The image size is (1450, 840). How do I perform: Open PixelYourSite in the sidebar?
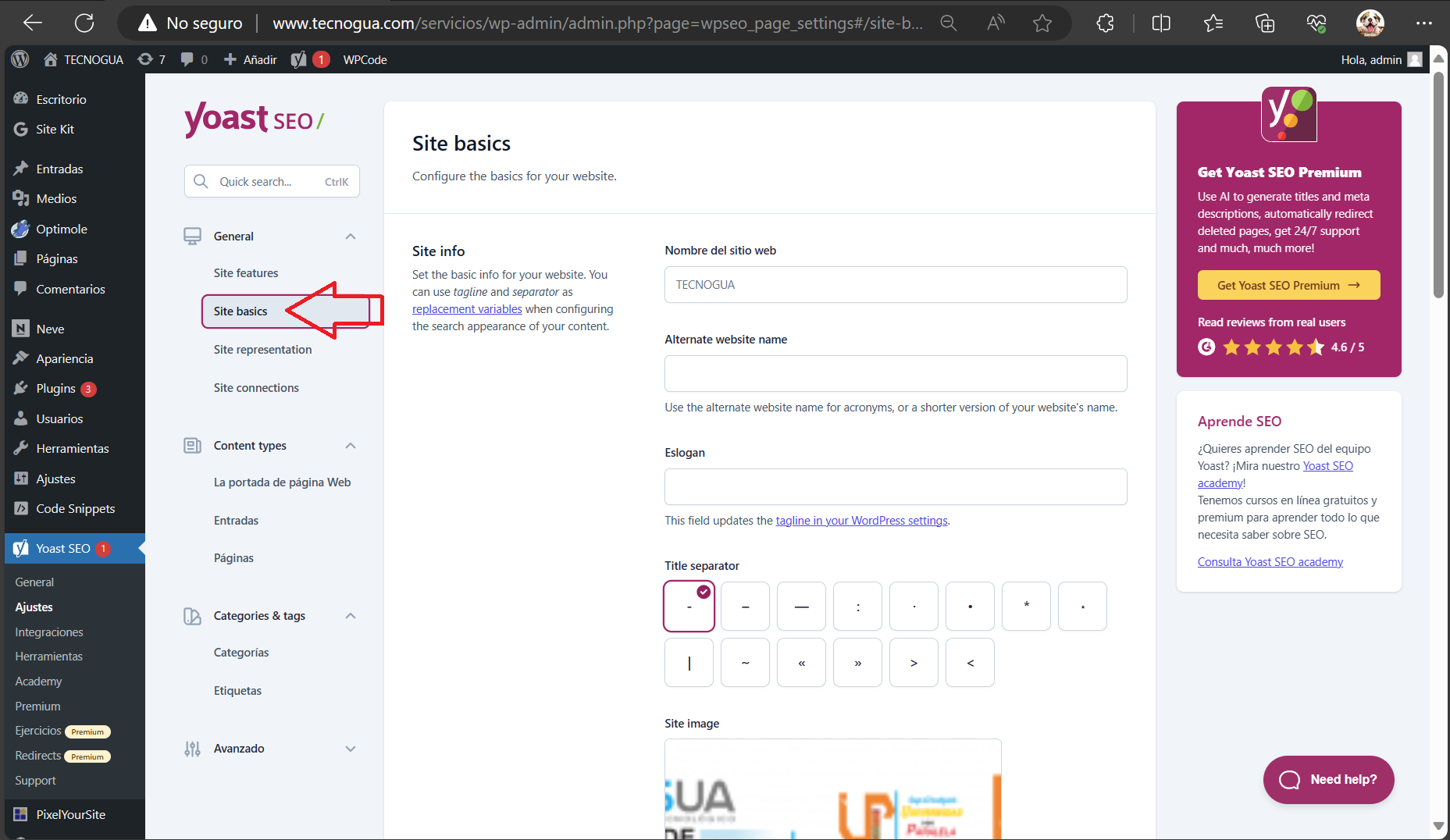click(x=70, y=814)
